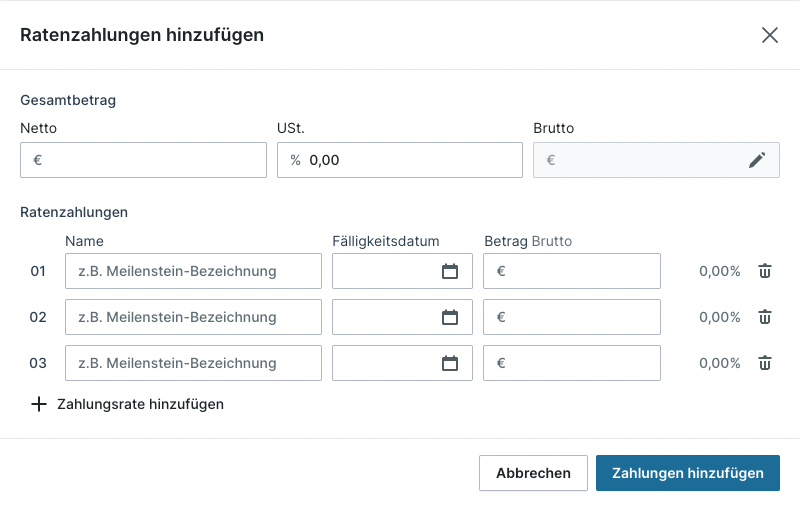The image size is (800, 505).
Task: Delete installment row 02 with trash icon
Action: click(x=765, y=317)
